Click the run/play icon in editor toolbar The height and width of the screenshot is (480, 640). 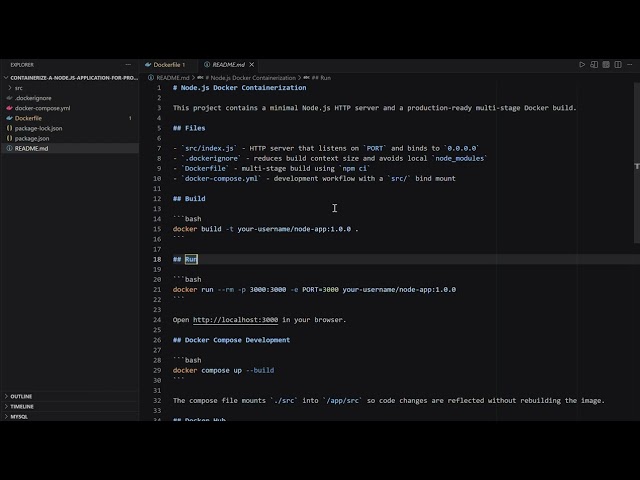coord(582,64)
